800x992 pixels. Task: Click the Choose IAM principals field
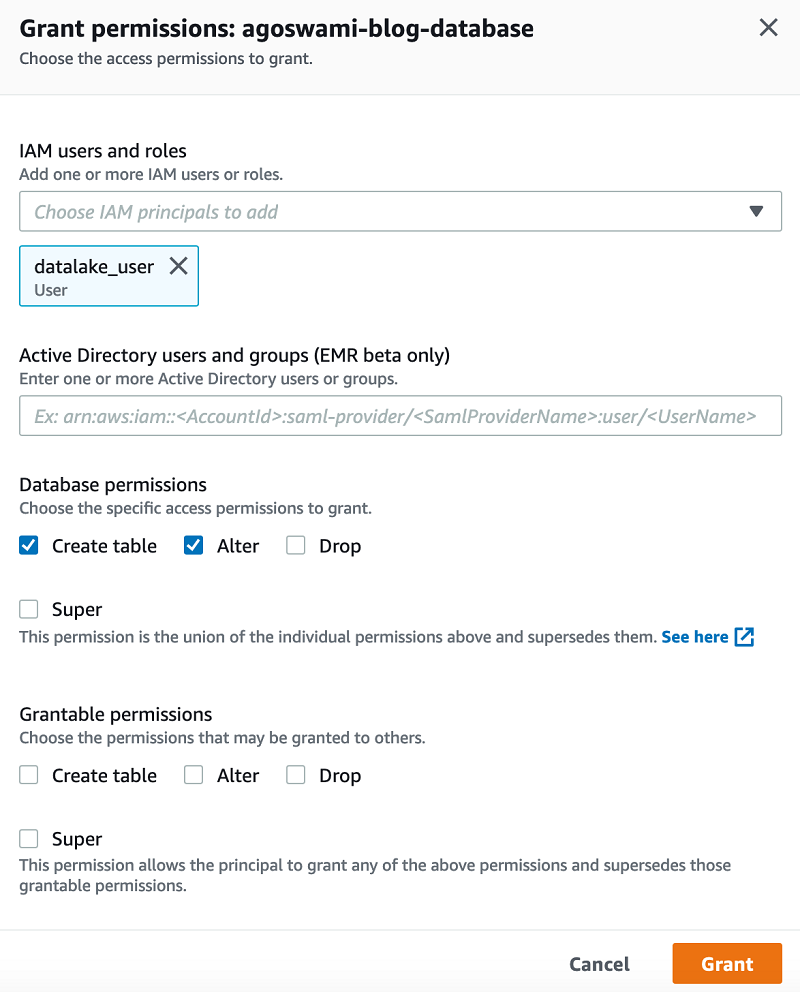(380, 212)
